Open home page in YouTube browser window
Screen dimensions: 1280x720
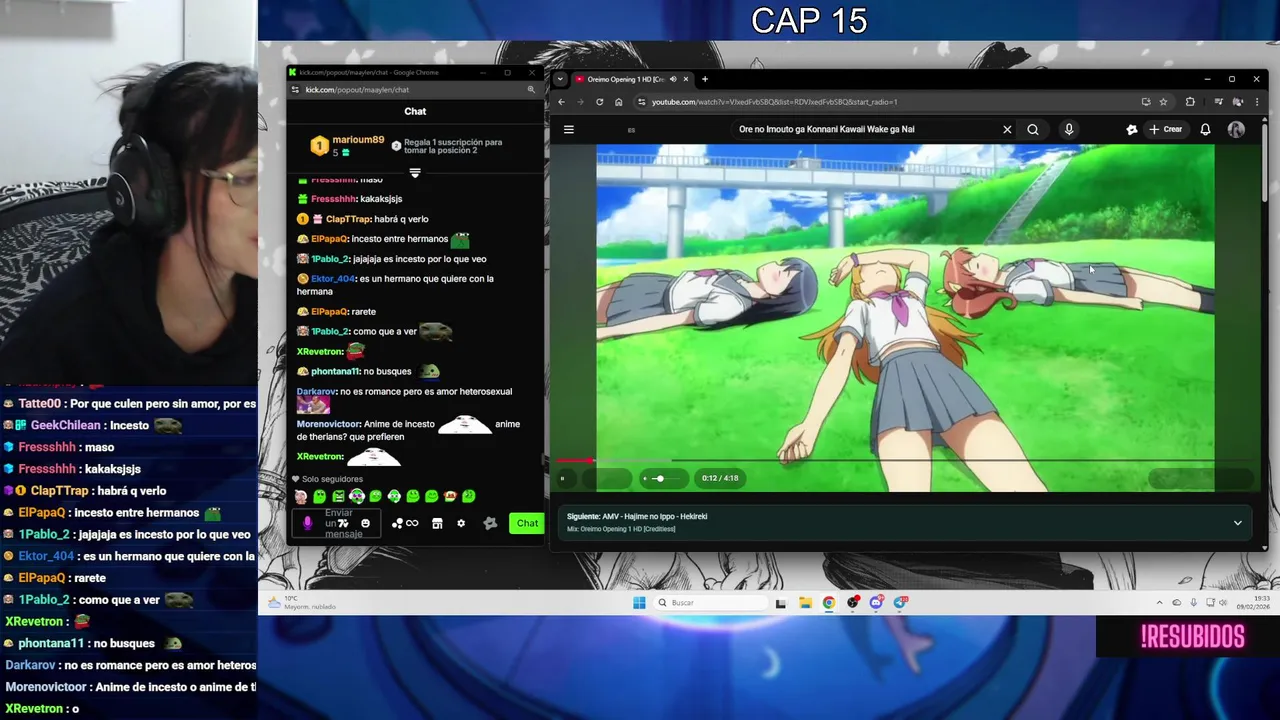pos(618,102)
